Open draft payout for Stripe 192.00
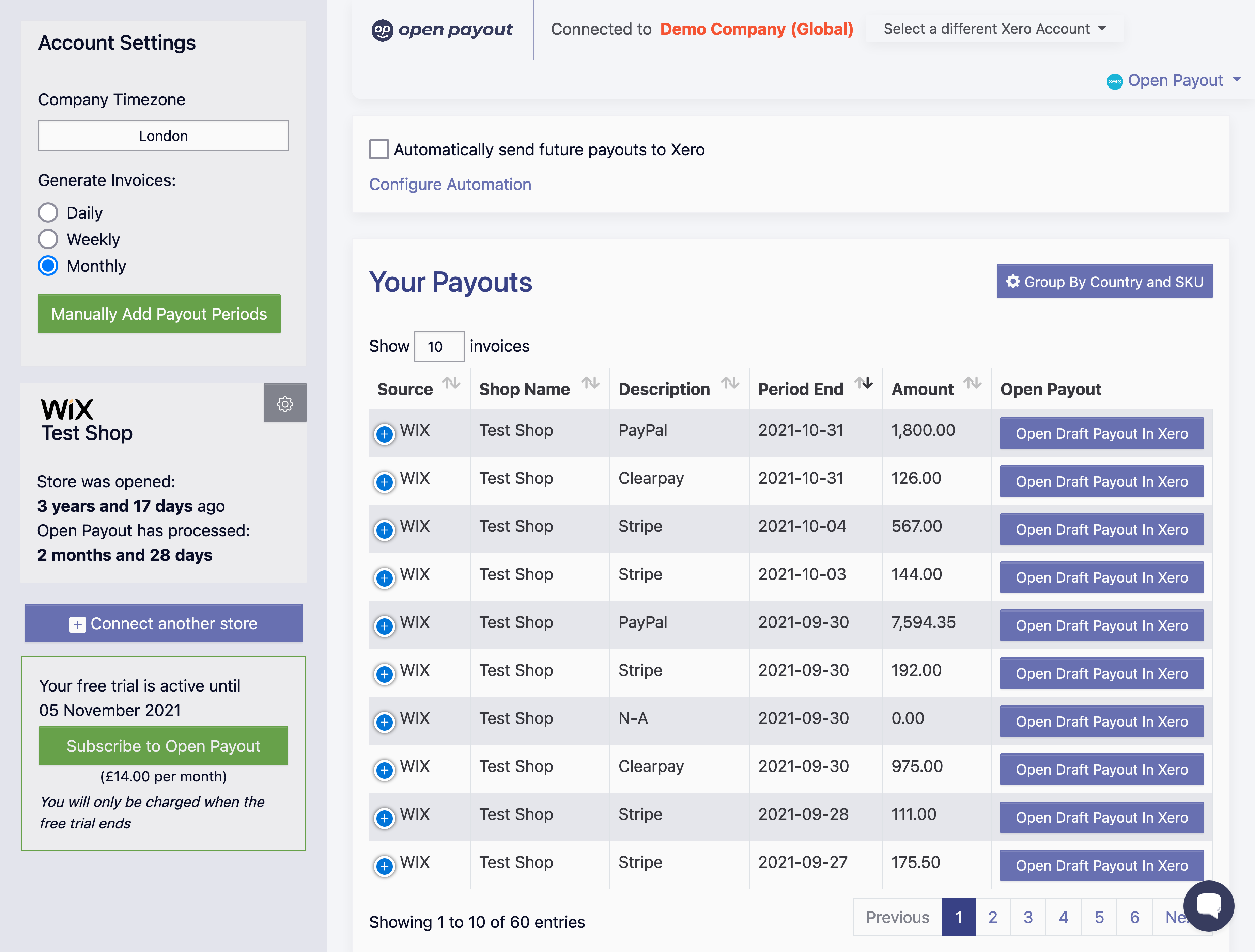The width and height of the screenshot is (1255, 952). coord(1102,673)
